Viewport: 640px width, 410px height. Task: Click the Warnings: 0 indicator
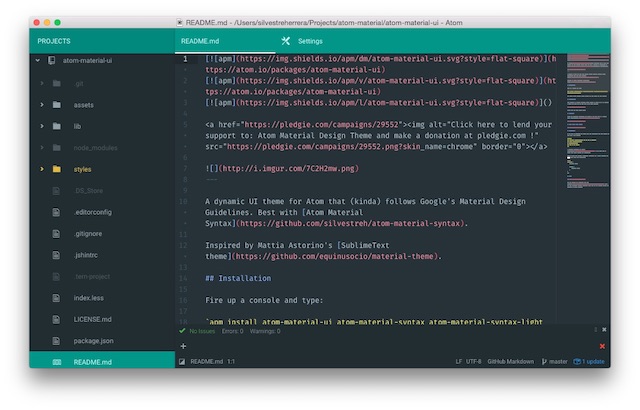pyautogui.click(x=265, y=331)
